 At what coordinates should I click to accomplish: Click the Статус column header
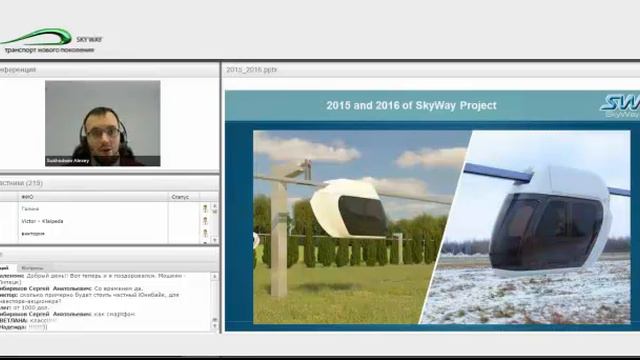tap(183, 197)
